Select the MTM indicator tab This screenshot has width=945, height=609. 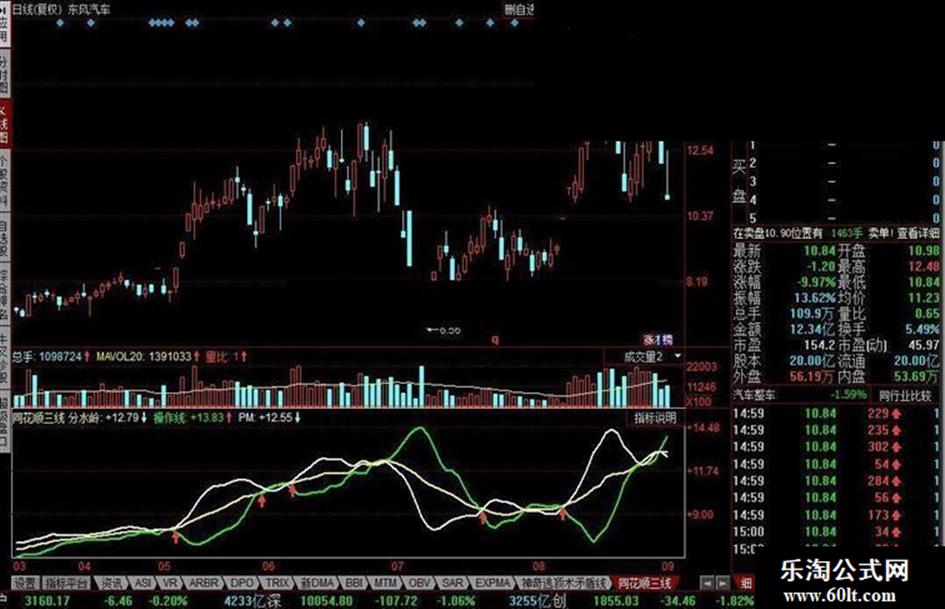(x=385, y=583)
